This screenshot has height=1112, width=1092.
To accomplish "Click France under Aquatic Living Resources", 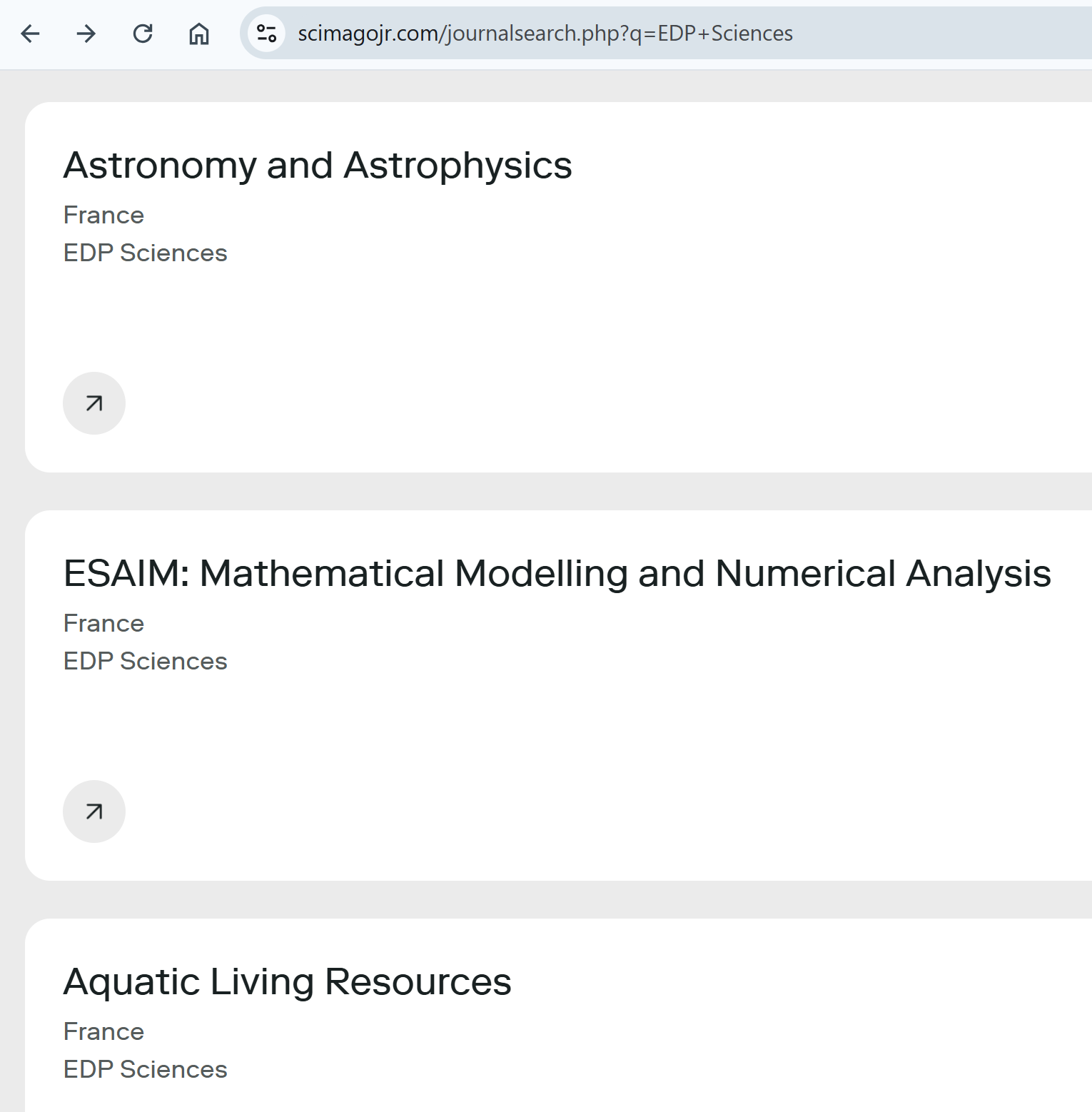I will [x=103, y=1031].
